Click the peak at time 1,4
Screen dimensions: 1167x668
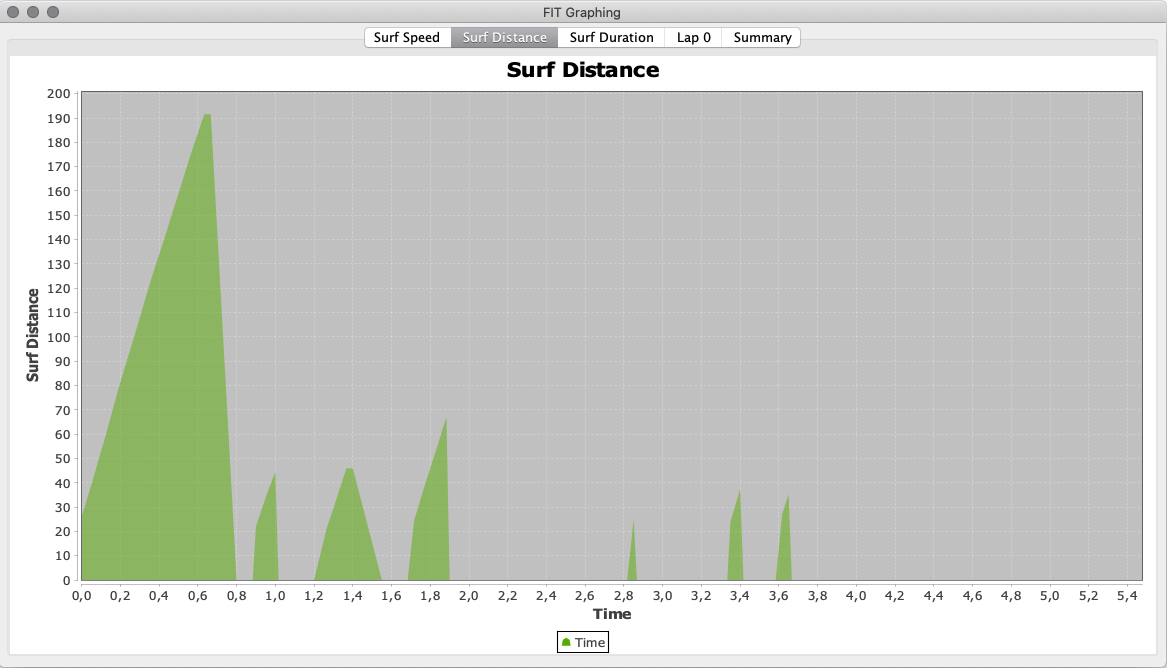click(349, 470)
